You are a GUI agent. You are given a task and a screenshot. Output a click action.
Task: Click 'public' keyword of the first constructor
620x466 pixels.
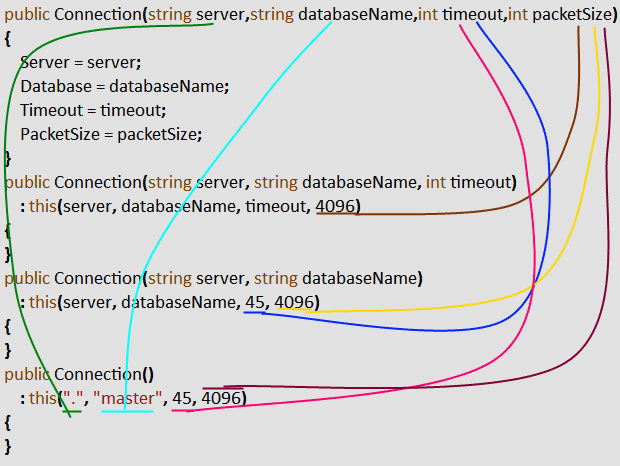[27, 15]
